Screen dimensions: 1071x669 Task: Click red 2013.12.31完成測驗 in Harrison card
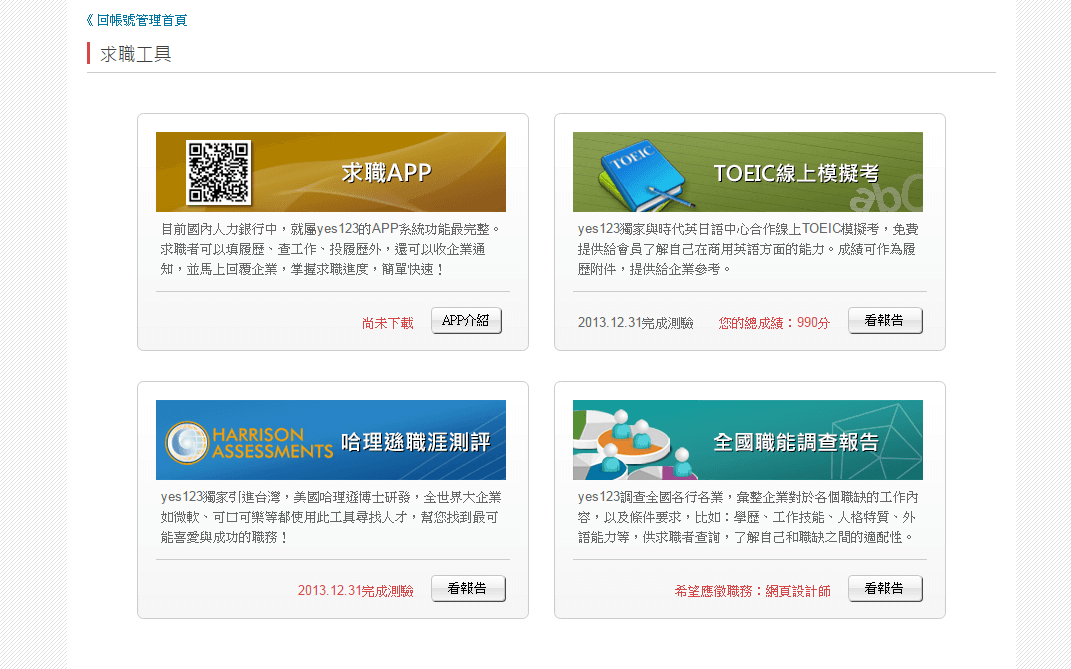[356, 590]
